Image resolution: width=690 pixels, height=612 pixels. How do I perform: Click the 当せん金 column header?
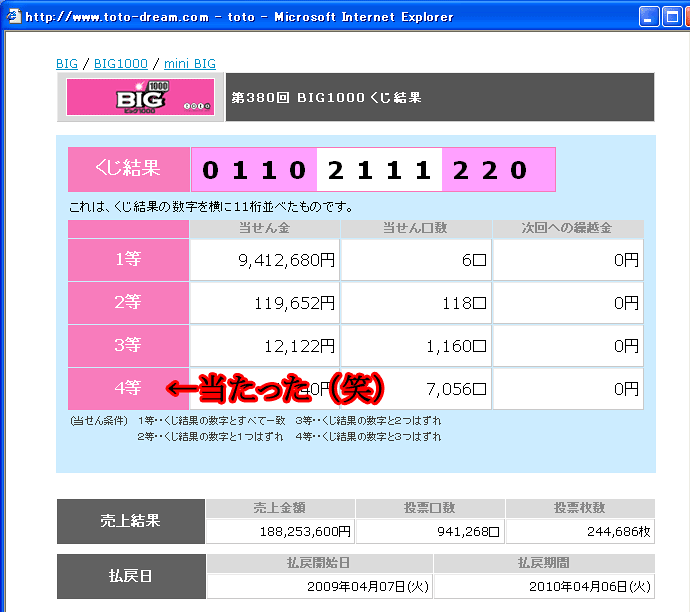[264, 228]
